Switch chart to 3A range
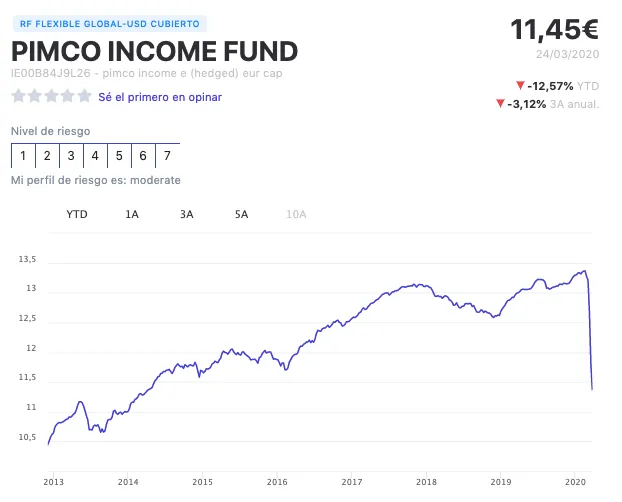 click(x=187, y=214)
